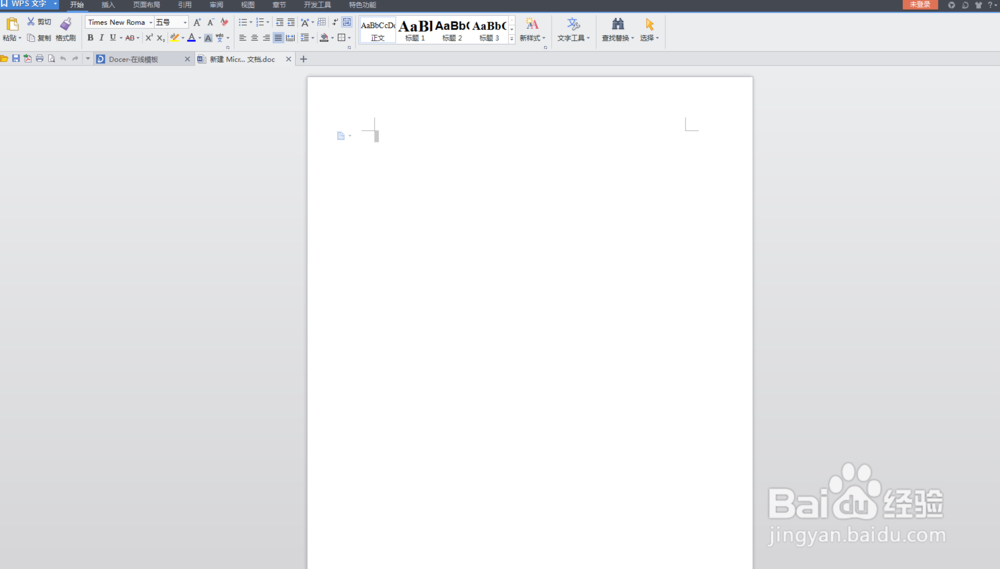Align text right
Viewport: 1000px width, 569px height.
tap(266, 38)
